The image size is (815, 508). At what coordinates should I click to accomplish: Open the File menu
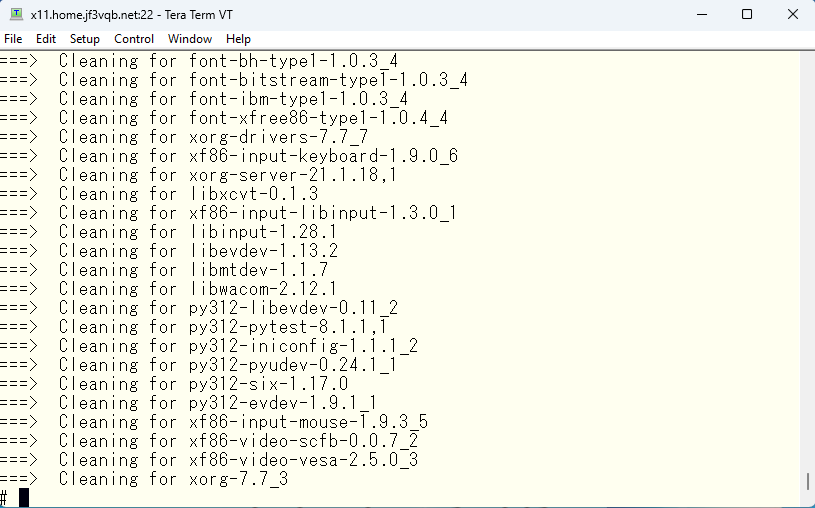13,39
